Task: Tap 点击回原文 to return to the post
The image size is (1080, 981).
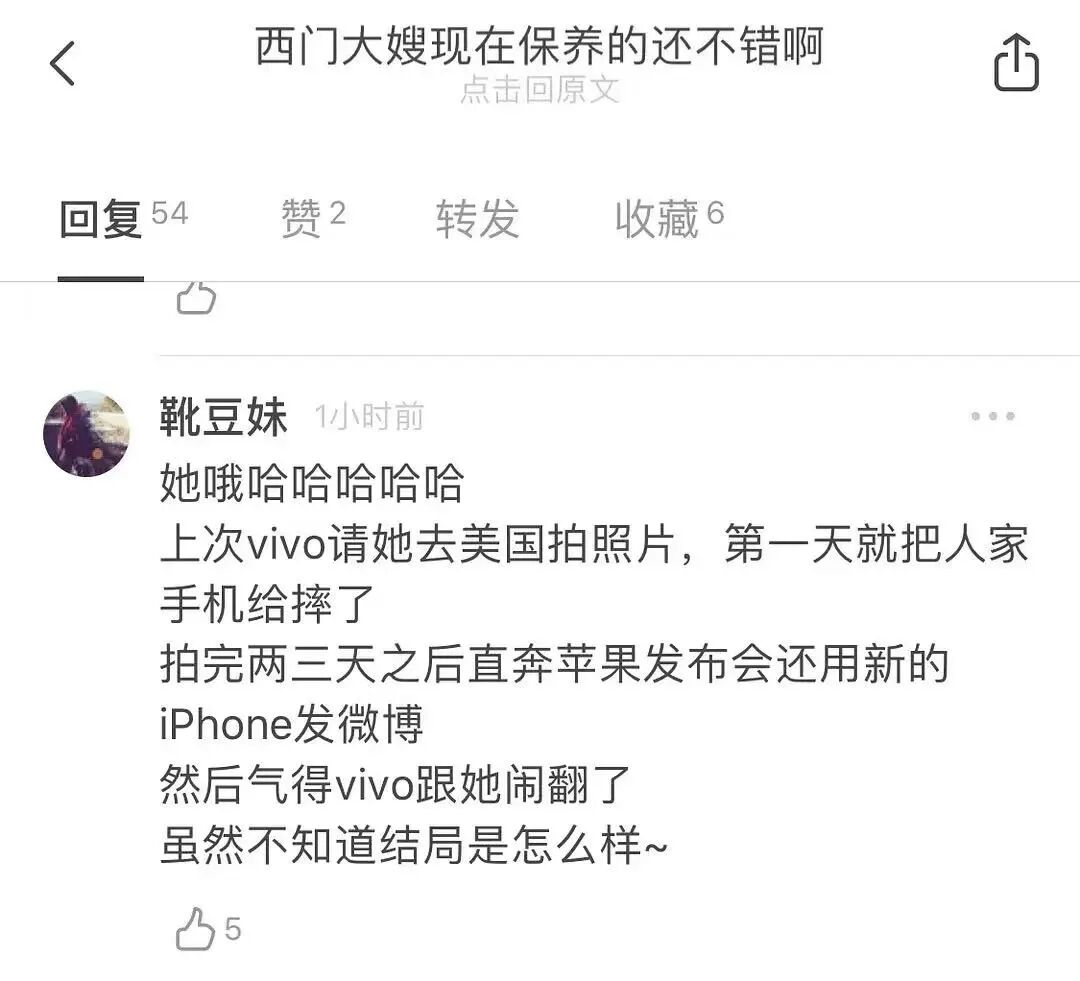Action: 540,90
